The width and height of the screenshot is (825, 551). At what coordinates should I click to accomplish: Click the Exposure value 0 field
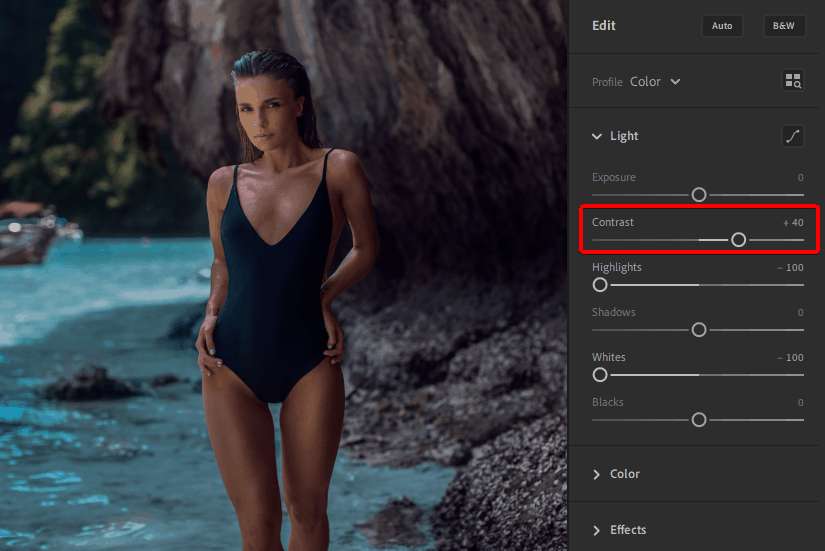click(x=800, y=177)
